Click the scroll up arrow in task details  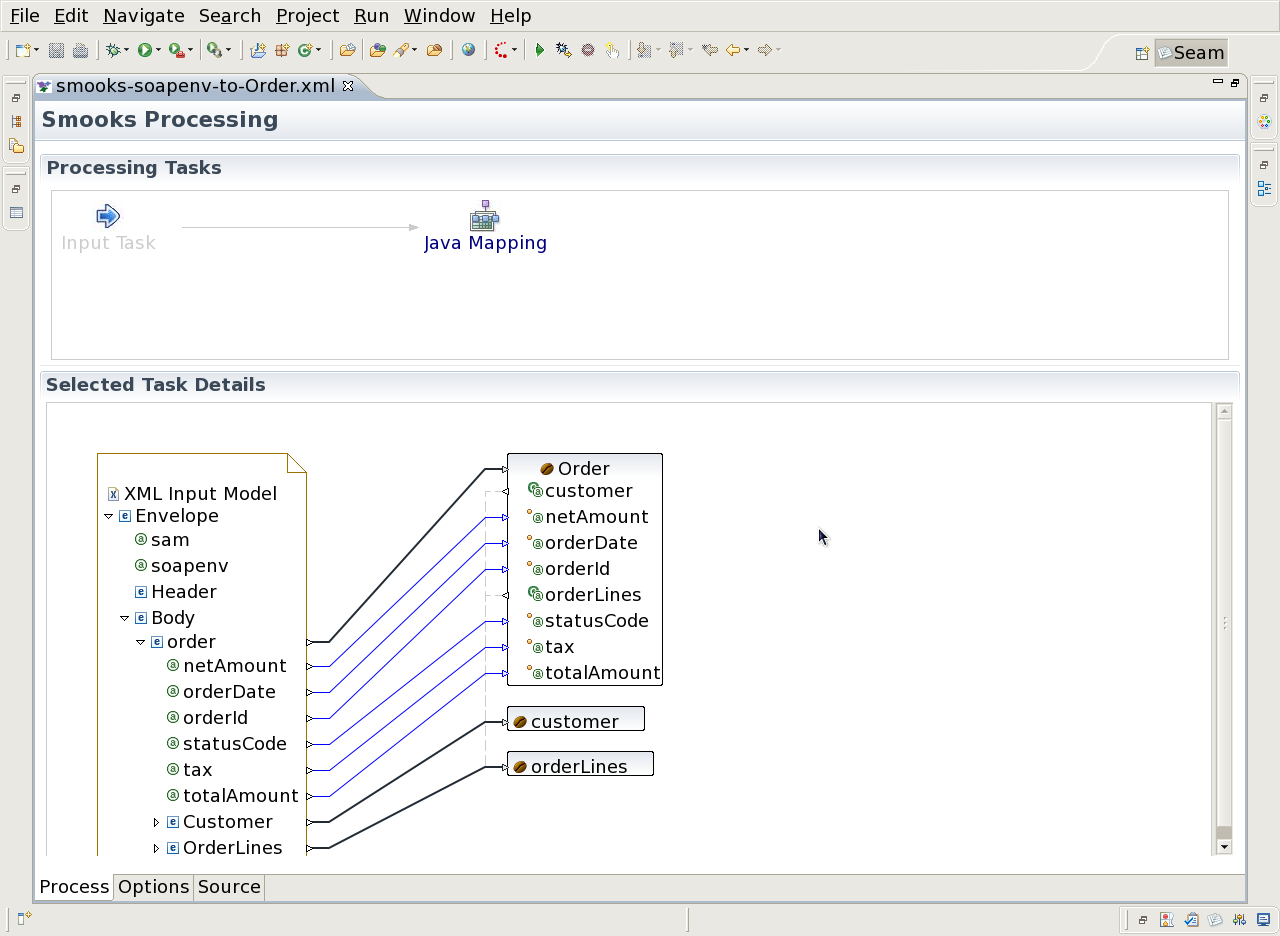pyautogui.click(x=1224, y=412)
